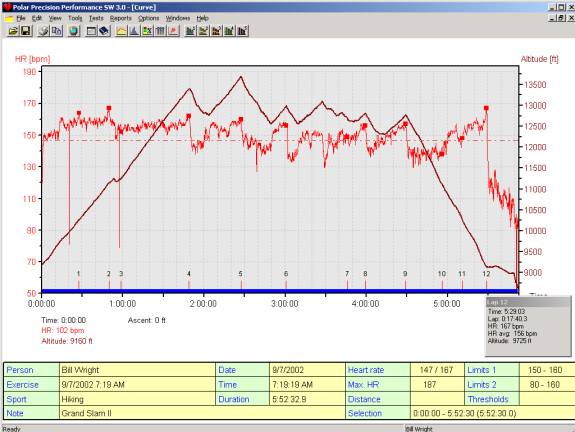Screen dimensions: 575x432
Task: Open the Tools menu
Action: pyautogui.click(x=75, y=18)
